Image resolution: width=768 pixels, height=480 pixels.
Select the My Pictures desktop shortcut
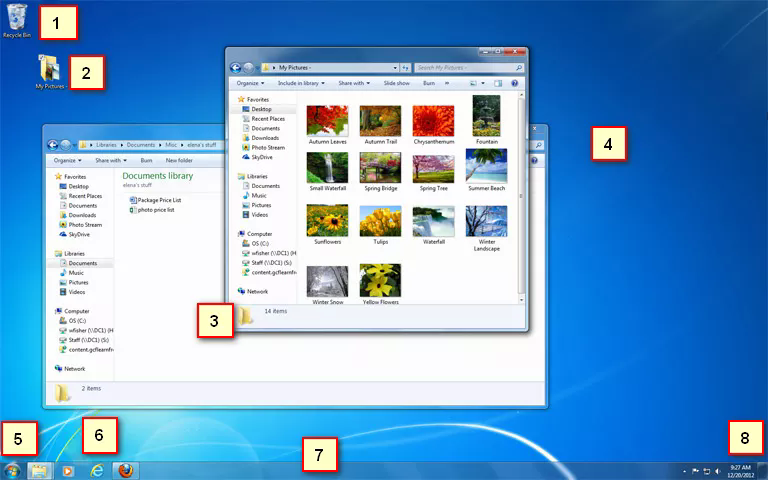(x=50, y=72)
